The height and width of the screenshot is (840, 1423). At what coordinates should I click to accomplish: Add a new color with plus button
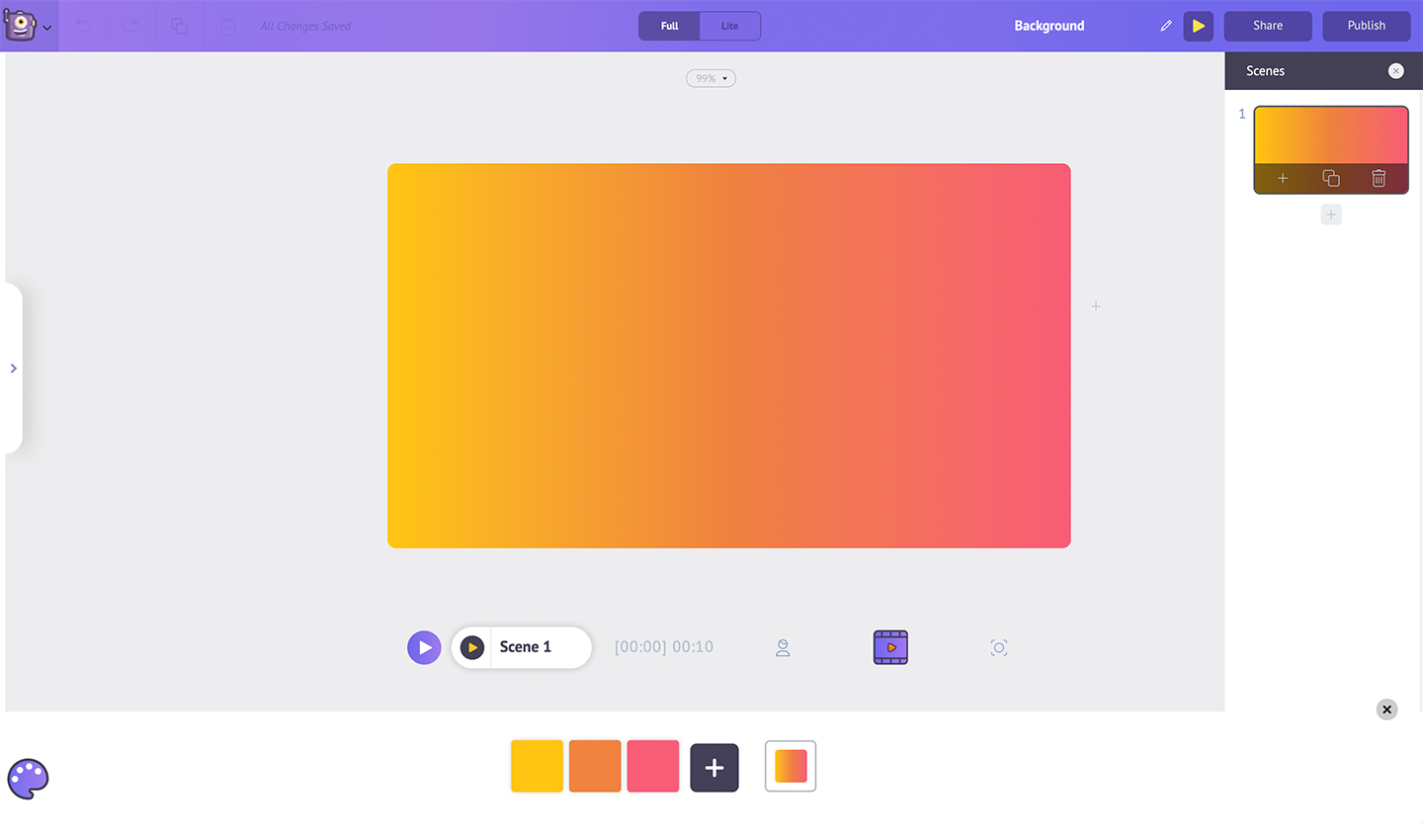point(714,767)
